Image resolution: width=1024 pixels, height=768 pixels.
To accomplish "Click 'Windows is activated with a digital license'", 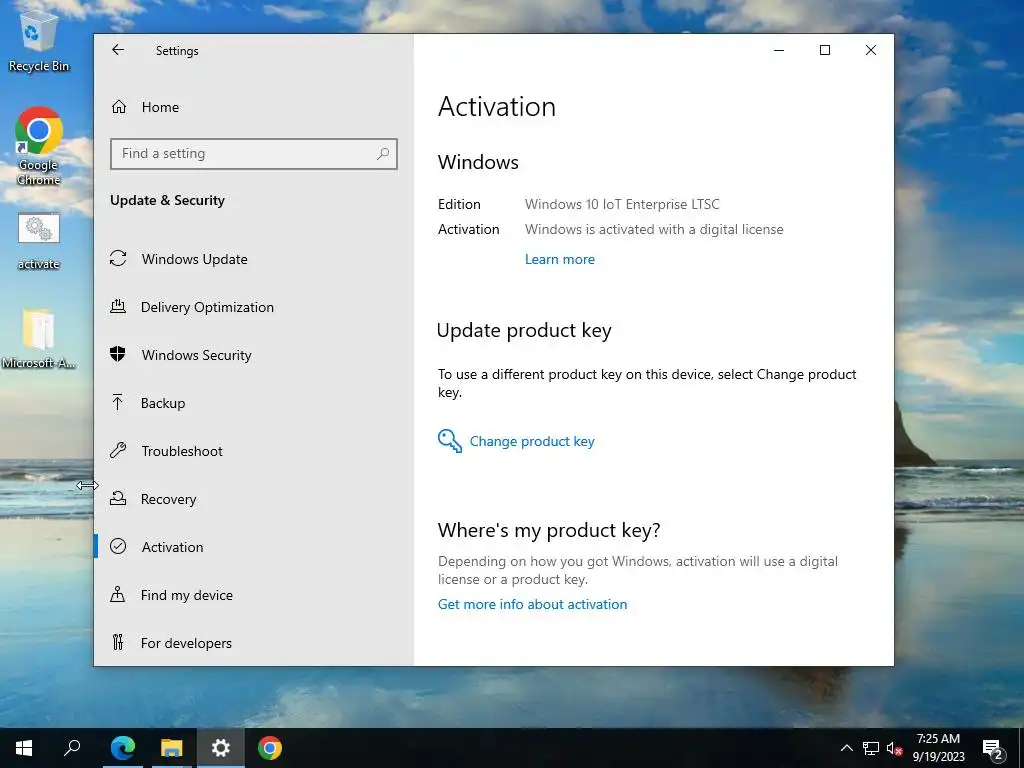I will click(x=654, y=229).
